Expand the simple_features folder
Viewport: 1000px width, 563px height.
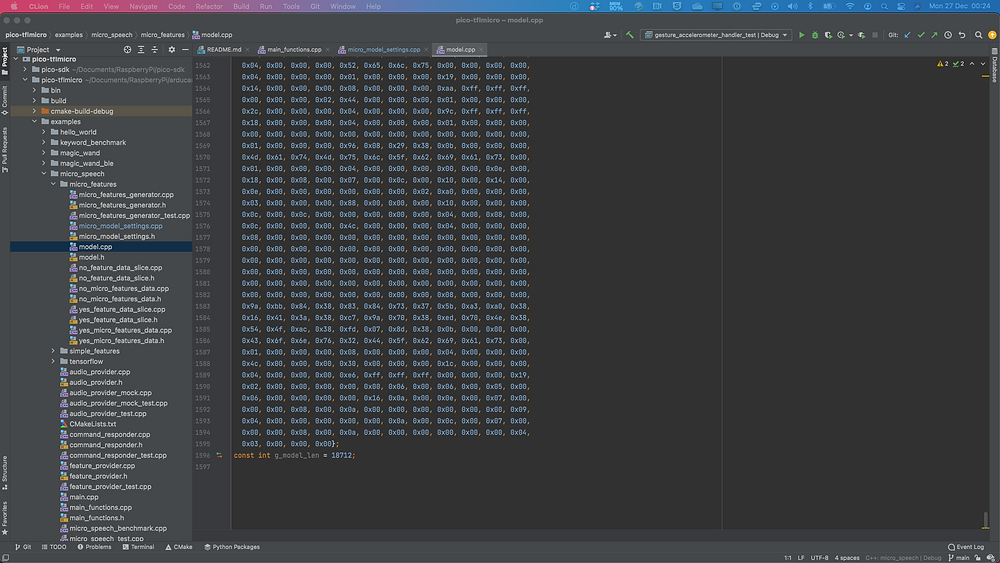pos(54,351)
